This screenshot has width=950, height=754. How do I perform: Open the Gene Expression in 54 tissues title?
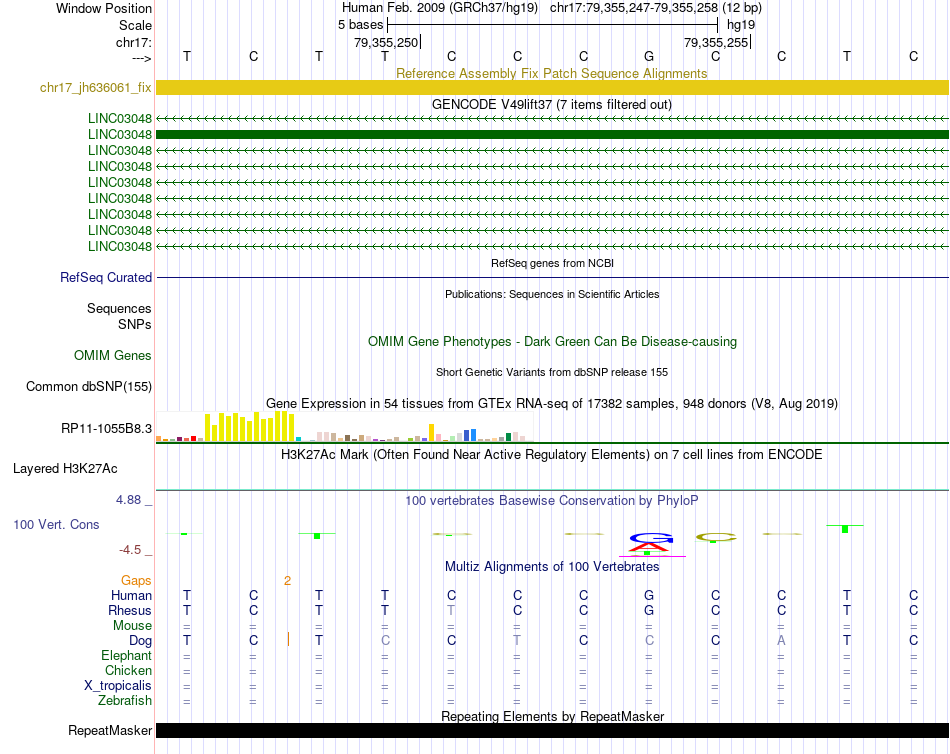pos(552,404)
